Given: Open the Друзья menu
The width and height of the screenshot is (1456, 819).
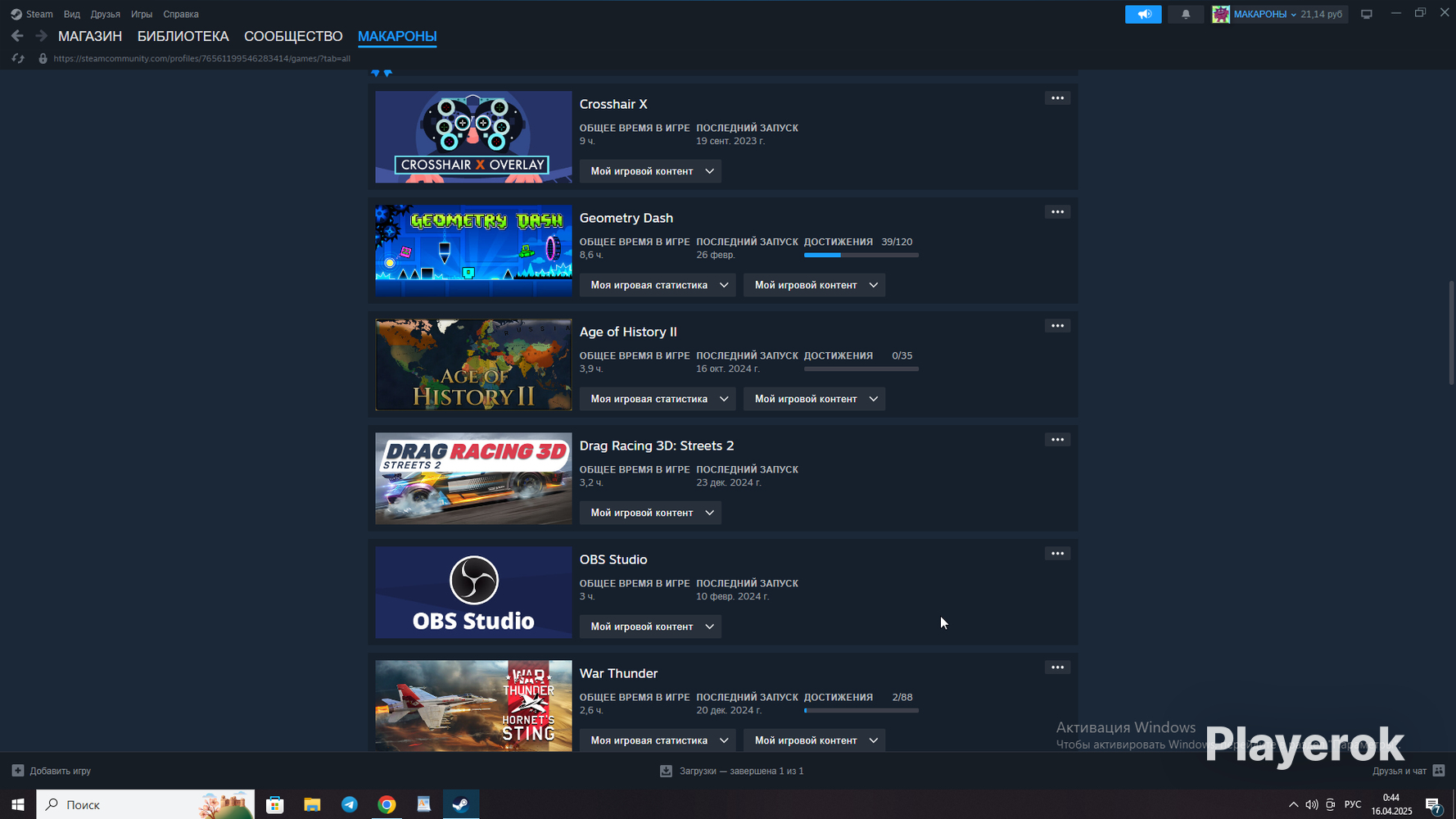Looking at the screenshot, I should point(105,14).
